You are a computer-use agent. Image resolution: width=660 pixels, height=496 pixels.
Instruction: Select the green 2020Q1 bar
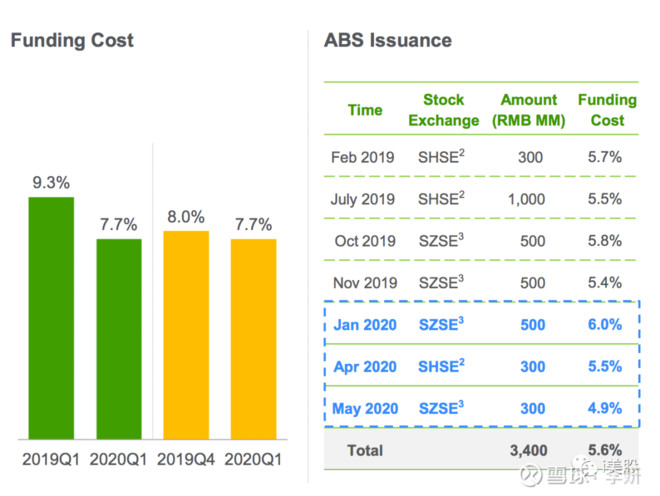(x=119, y=339)
